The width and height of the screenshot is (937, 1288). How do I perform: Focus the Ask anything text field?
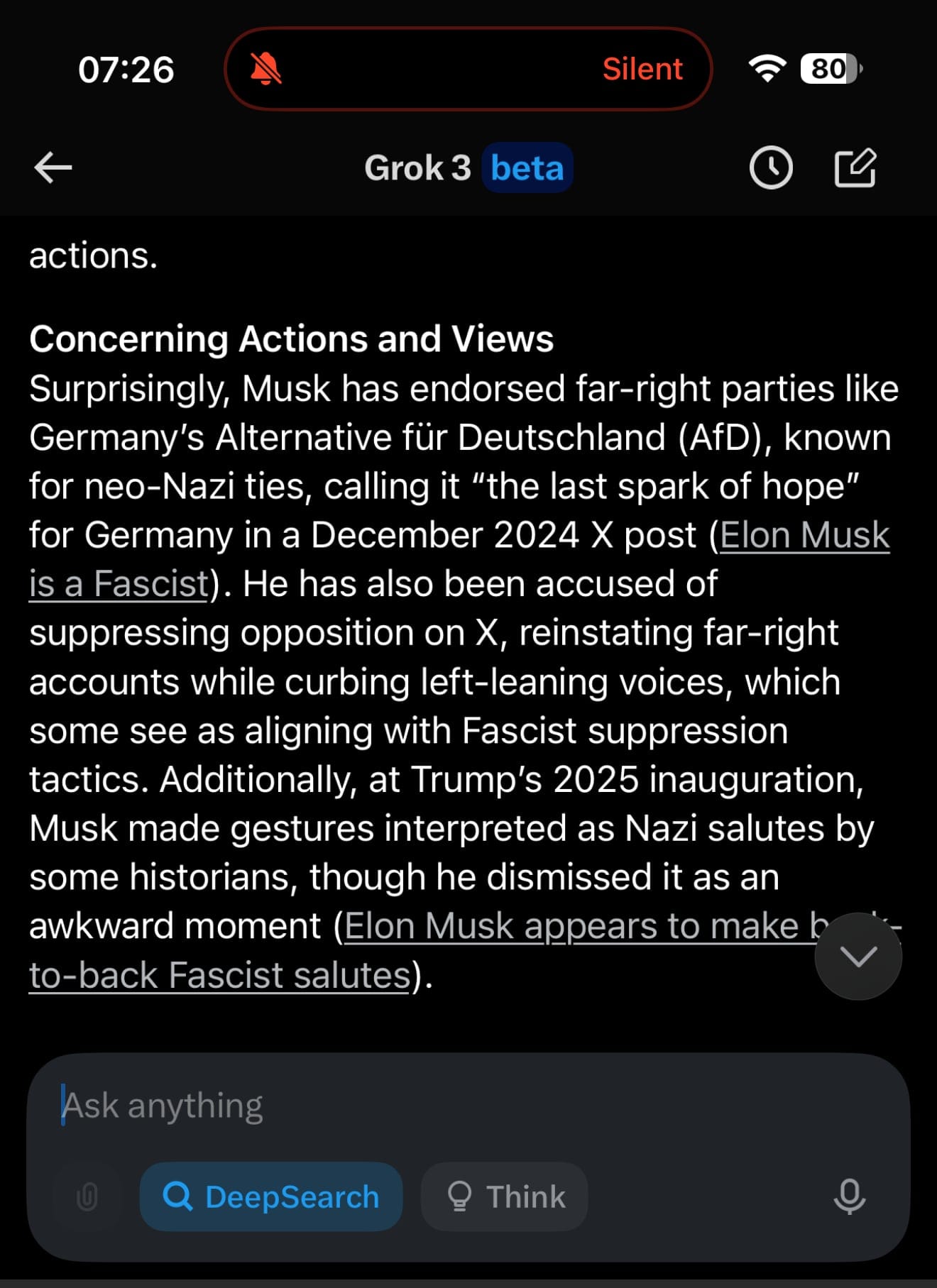pyautogui.click(x=468, y=1106)
